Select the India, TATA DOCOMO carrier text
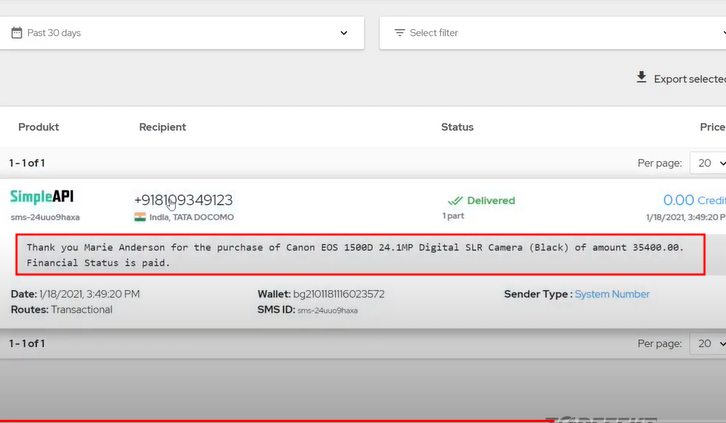 tap(191, 217)
